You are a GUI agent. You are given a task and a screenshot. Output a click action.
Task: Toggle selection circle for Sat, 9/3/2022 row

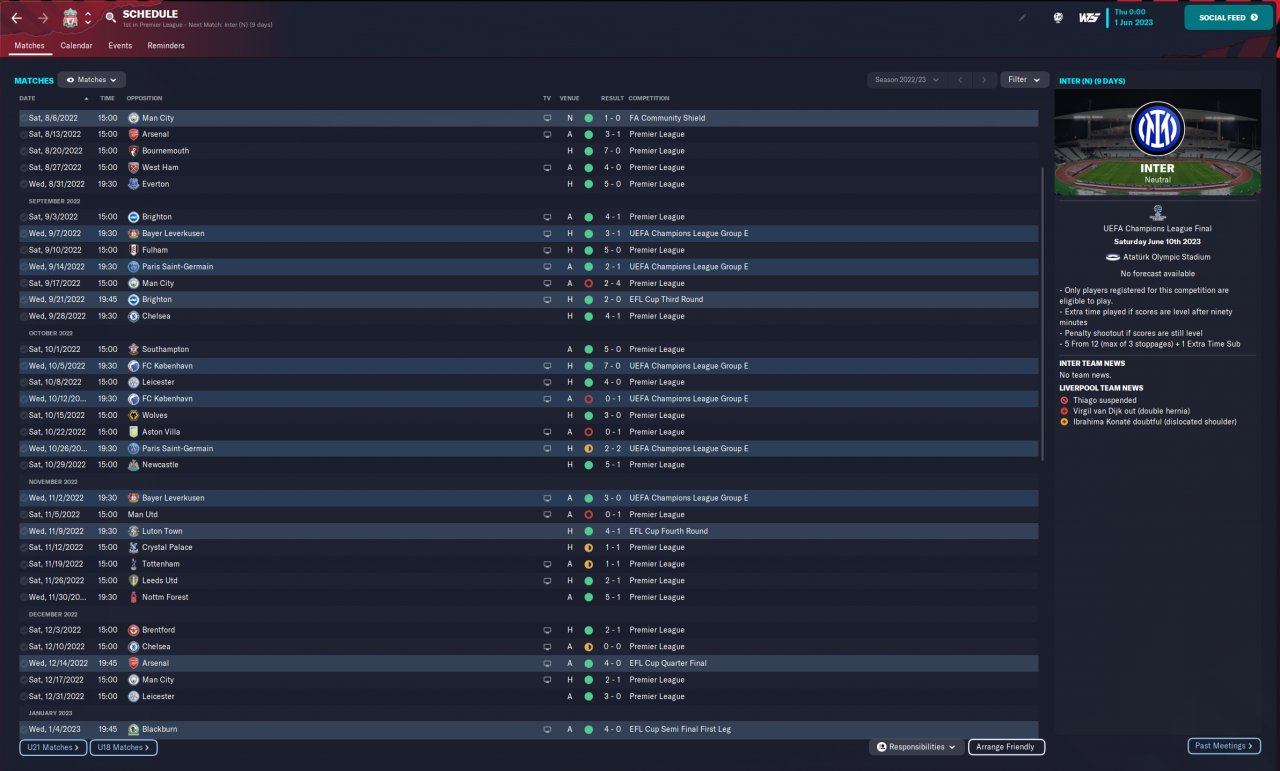[x=23, y=217]
